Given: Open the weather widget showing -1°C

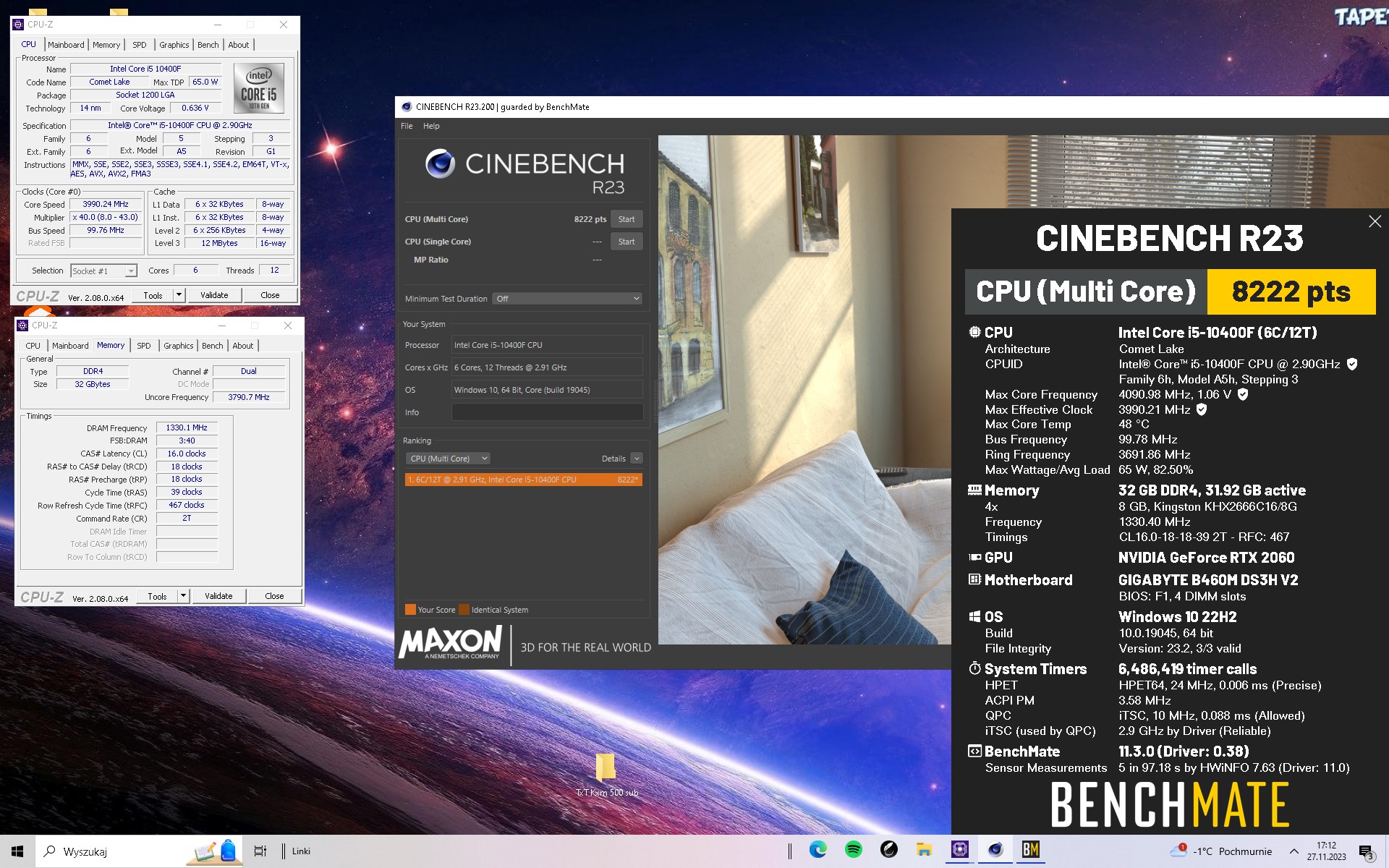Looking at the screenshot, I should coord(1220,851).
